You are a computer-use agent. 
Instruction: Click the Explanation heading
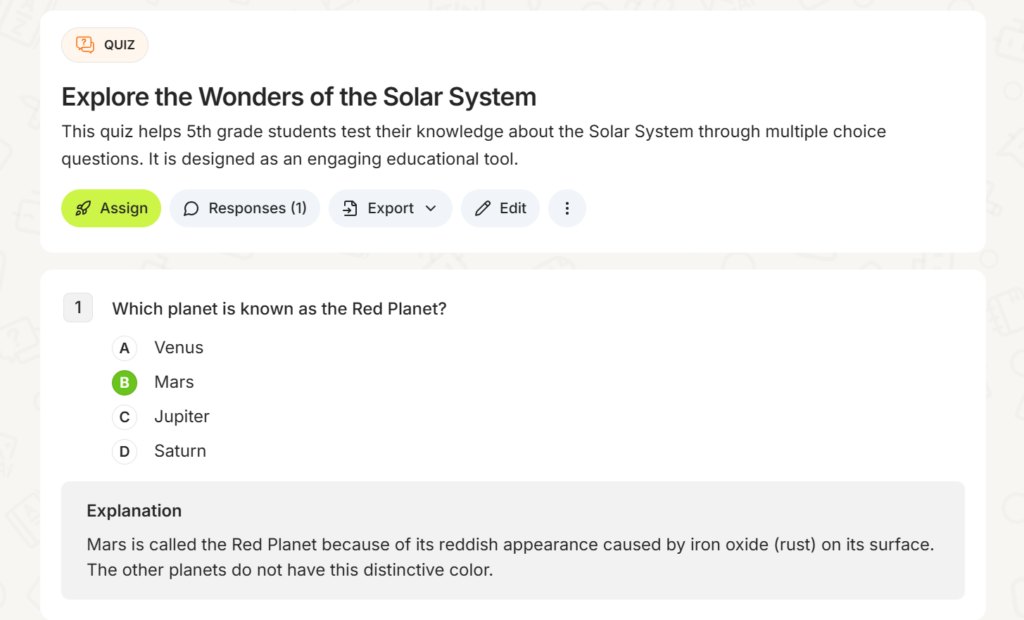point(134,511)
